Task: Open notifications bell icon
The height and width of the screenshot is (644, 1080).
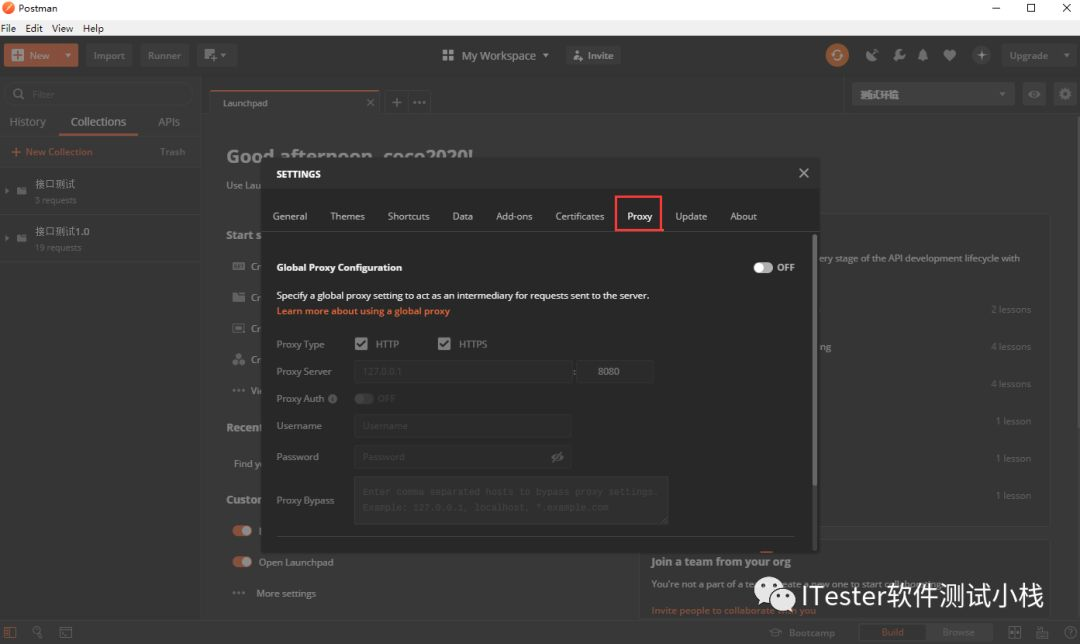Action: coord(923,55)
